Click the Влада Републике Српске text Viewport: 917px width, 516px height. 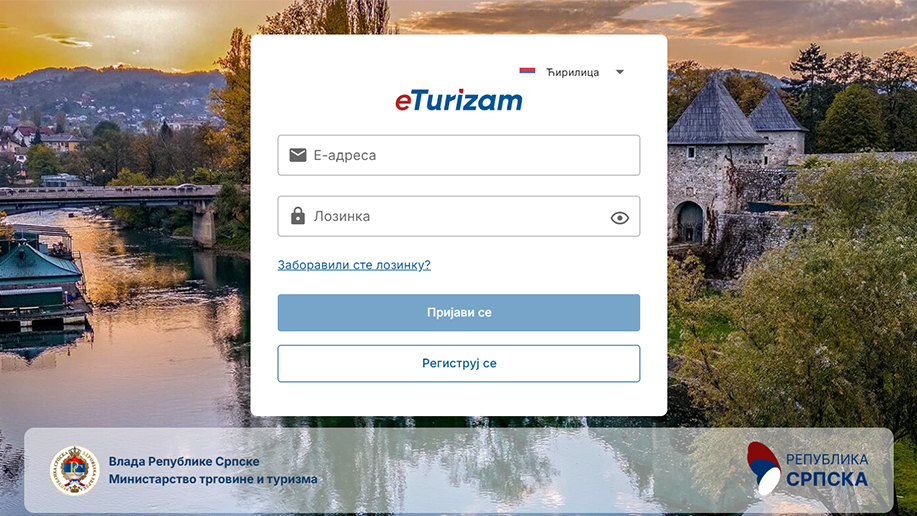184,462
